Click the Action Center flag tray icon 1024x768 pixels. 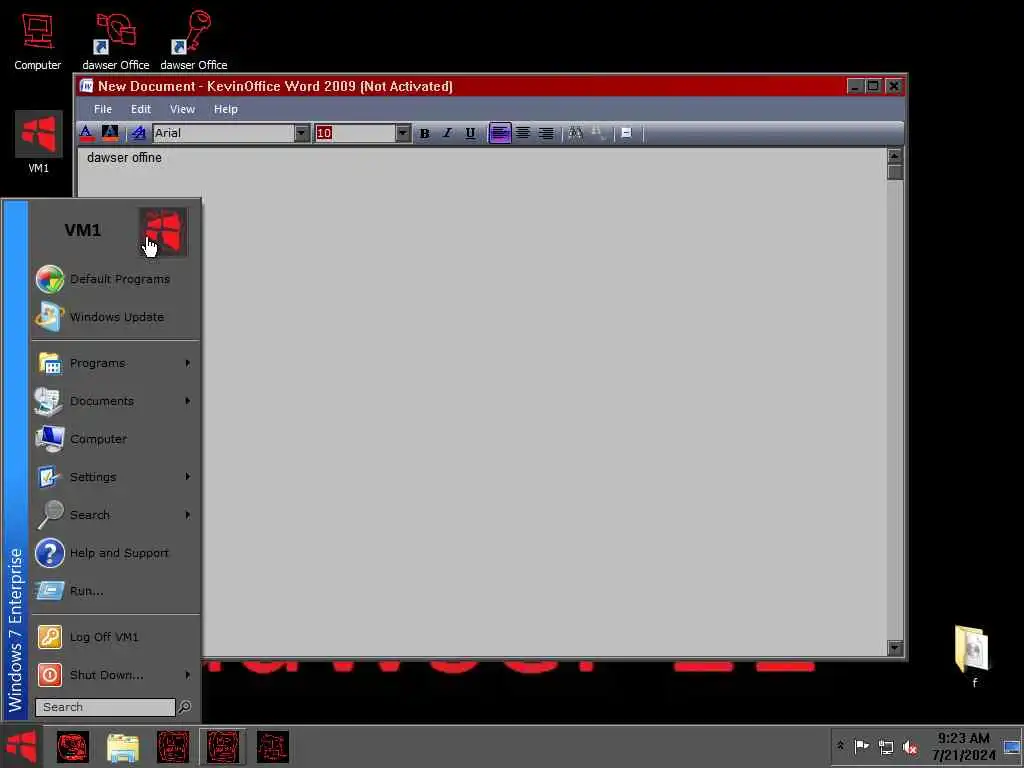point(861,746)
